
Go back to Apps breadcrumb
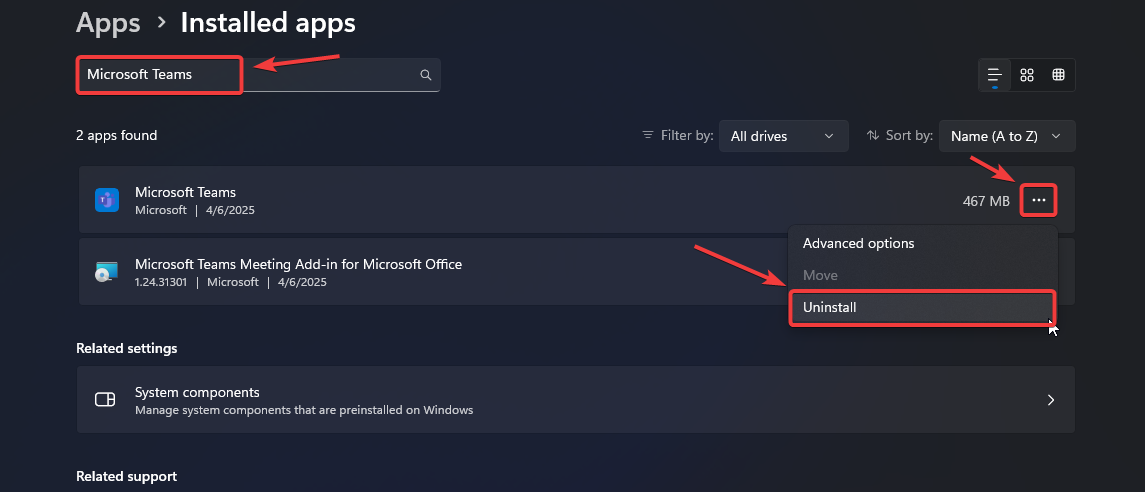tap(108, 23)
